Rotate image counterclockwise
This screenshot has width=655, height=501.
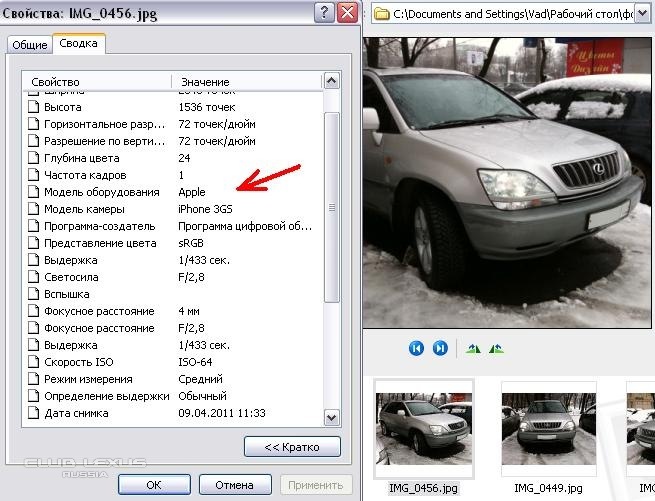click(496, 348)
